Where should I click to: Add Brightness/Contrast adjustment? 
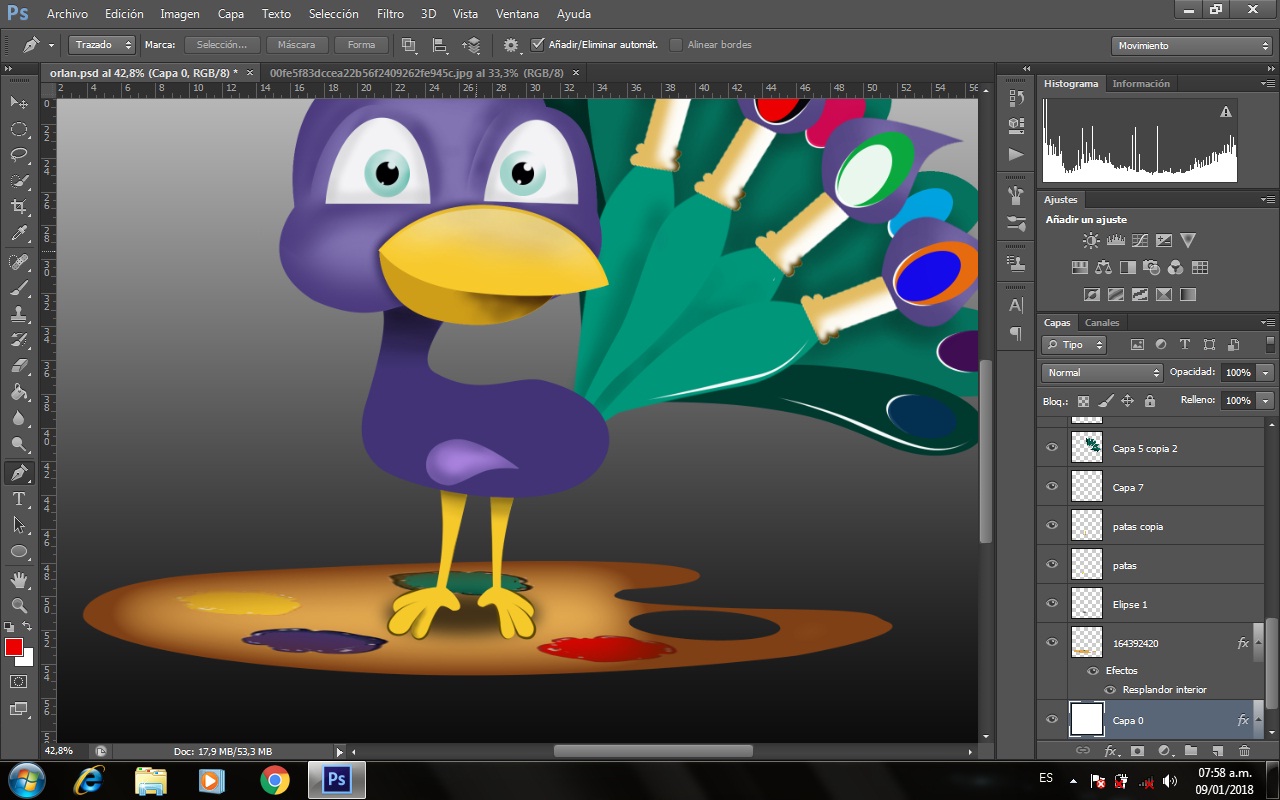coord(1091,241)
